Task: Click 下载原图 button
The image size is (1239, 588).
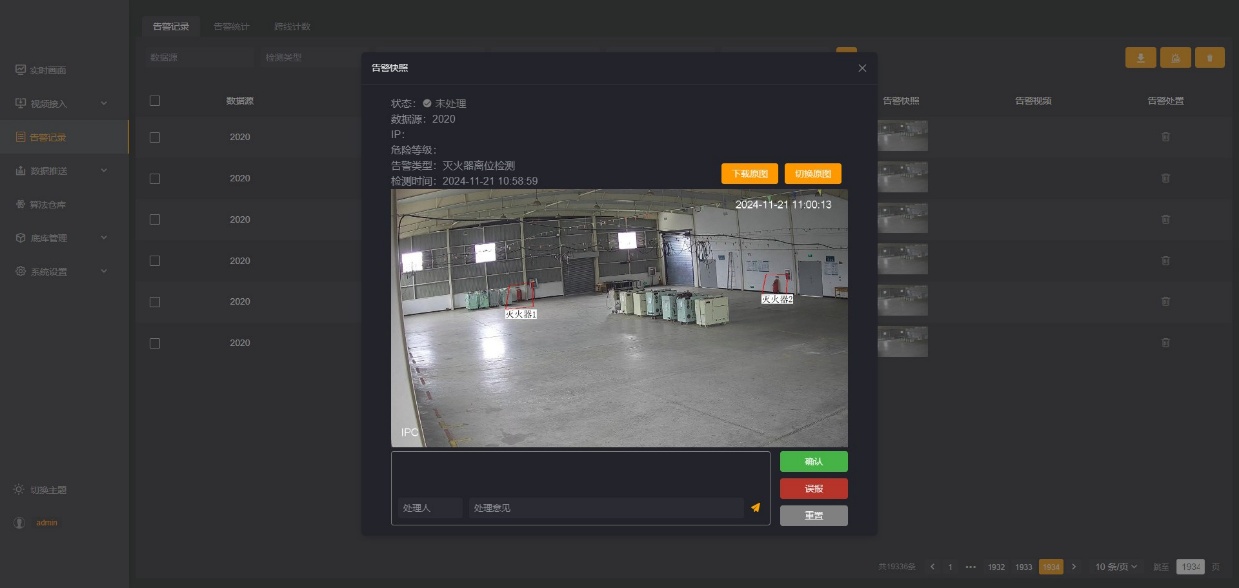Action: (749, 173)
